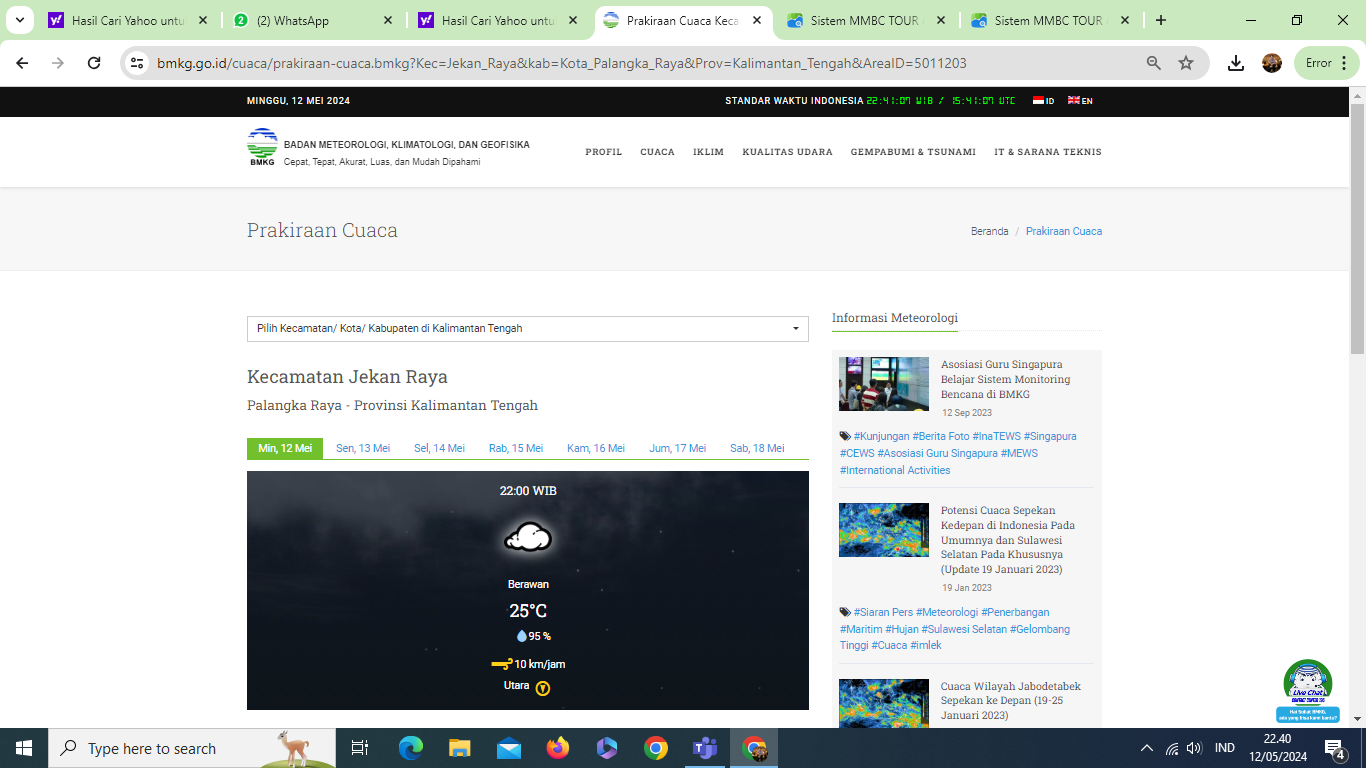Screen dimensions: 1366x768
Task: Launch Firefox from taskbar
Action: [557, 748]
